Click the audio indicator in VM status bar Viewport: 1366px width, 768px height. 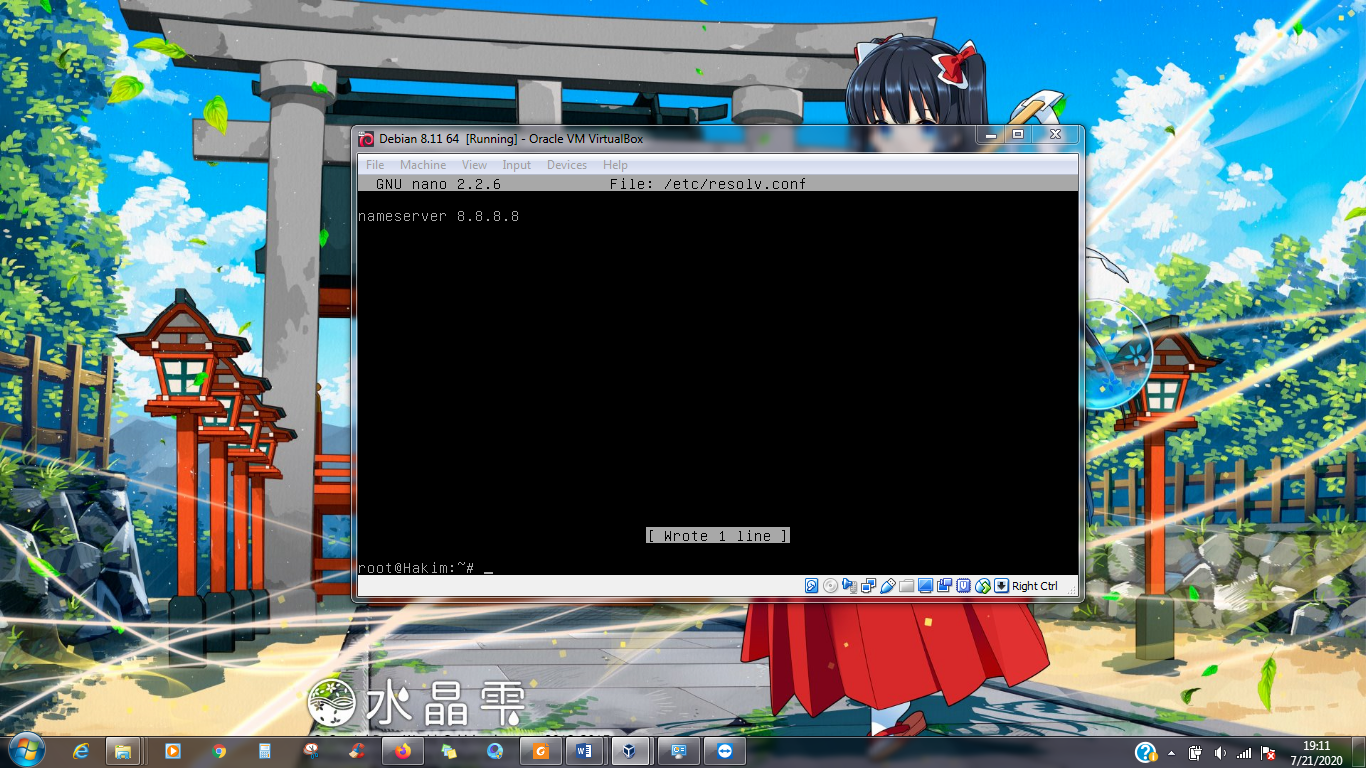pyautogui.click(x=849, y=586)
